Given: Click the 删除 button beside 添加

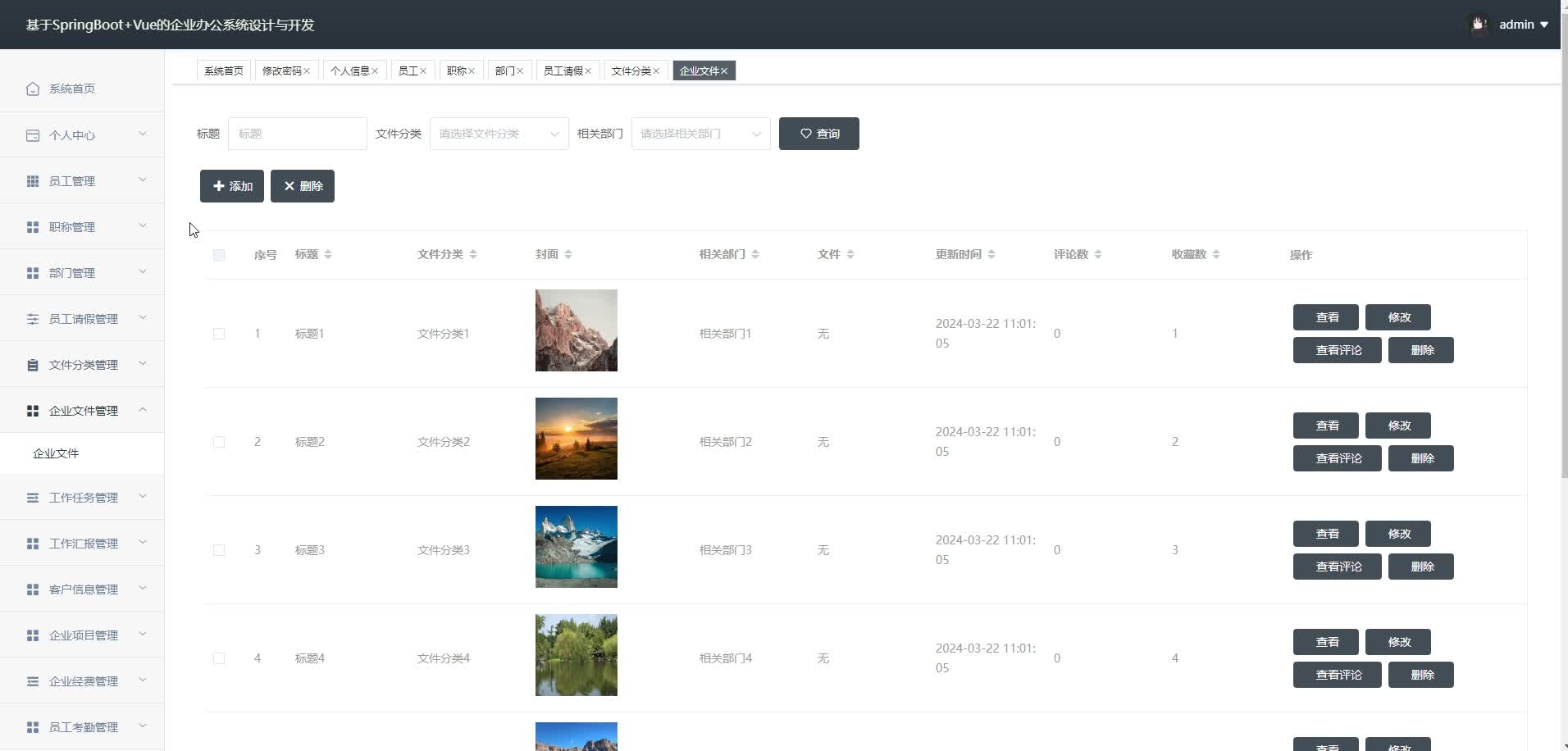Looking at the screenshot, I should (x=303, y=186).
